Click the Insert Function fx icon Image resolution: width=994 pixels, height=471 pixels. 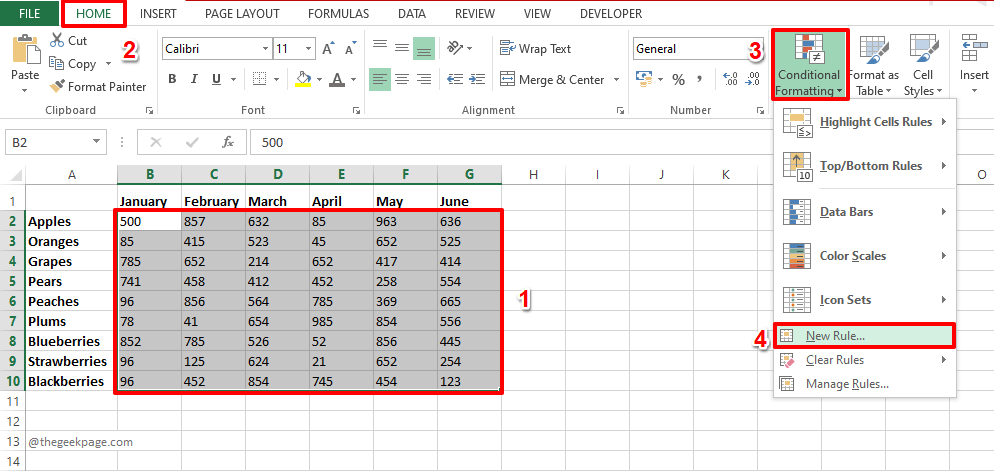(x=228, y=142)
